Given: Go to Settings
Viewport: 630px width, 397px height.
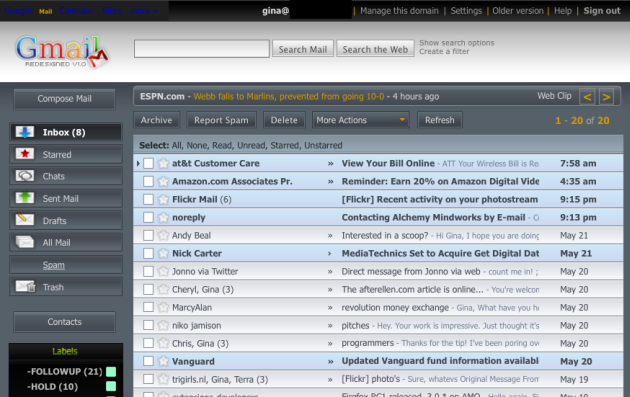Looking at the screenshot, I should tap(466, 11).
